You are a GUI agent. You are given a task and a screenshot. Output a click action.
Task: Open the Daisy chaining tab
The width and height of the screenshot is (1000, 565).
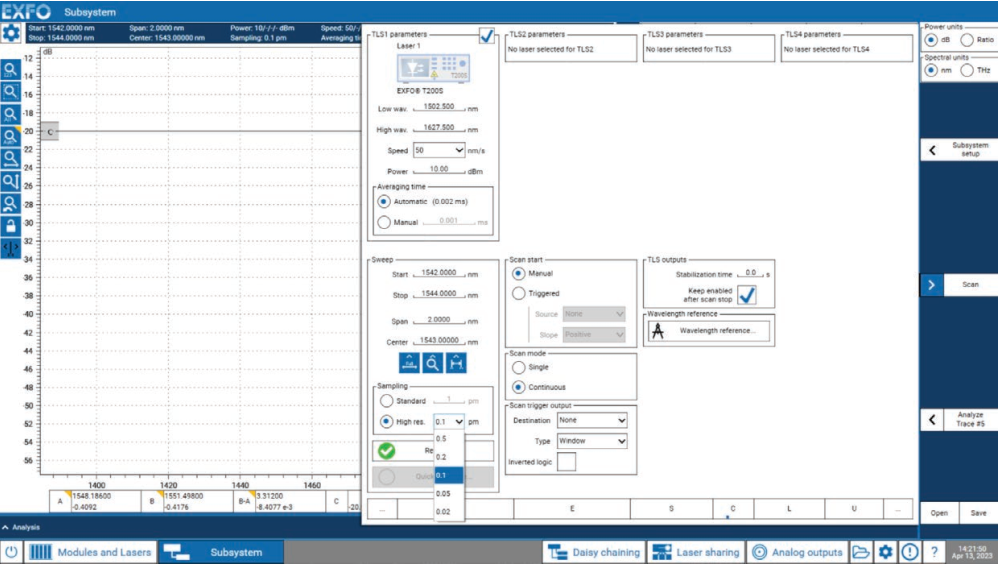pyautogui.click(x=592, y=552)
